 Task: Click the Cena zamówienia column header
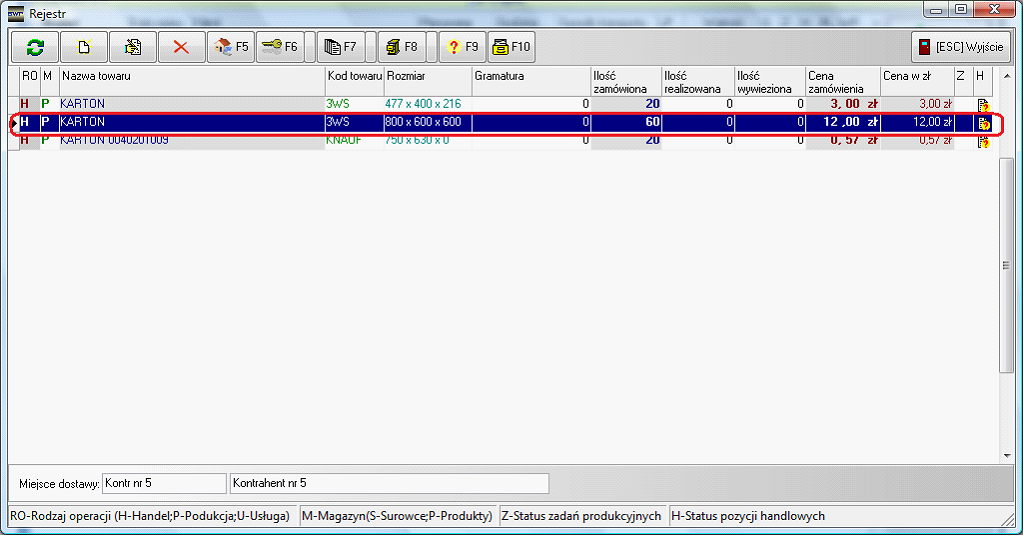[842, 82]
